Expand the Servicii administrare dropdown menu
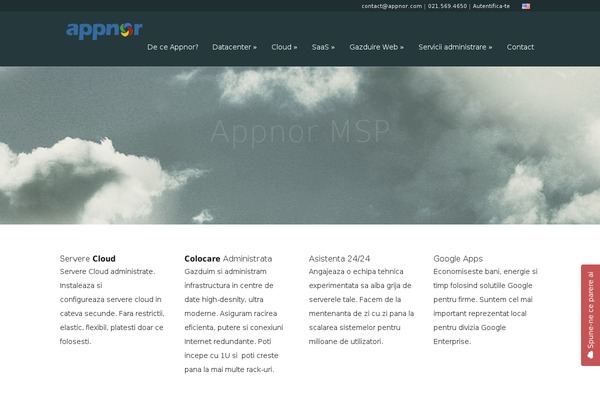 [x=455, y=47]
